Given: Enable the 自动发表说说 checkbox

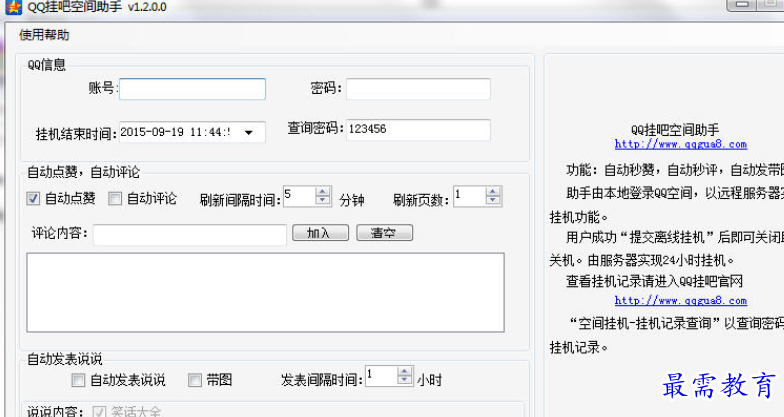Looking at the screenshot, I should (78, 380).
